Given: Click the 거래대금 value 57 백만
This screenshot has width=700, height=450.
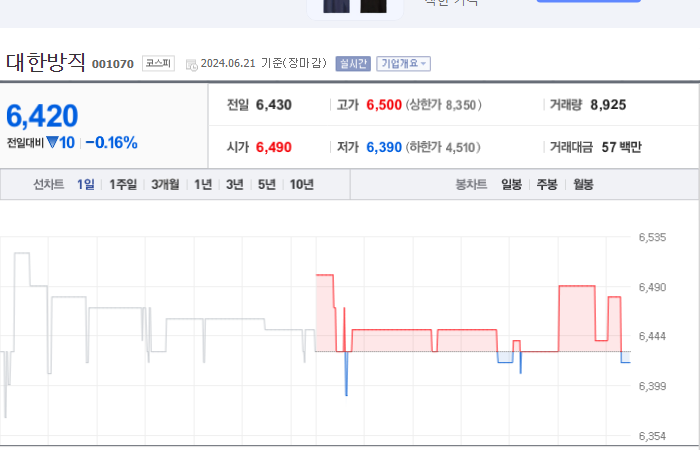Looking at the screenshot, I should click(621, 147).
